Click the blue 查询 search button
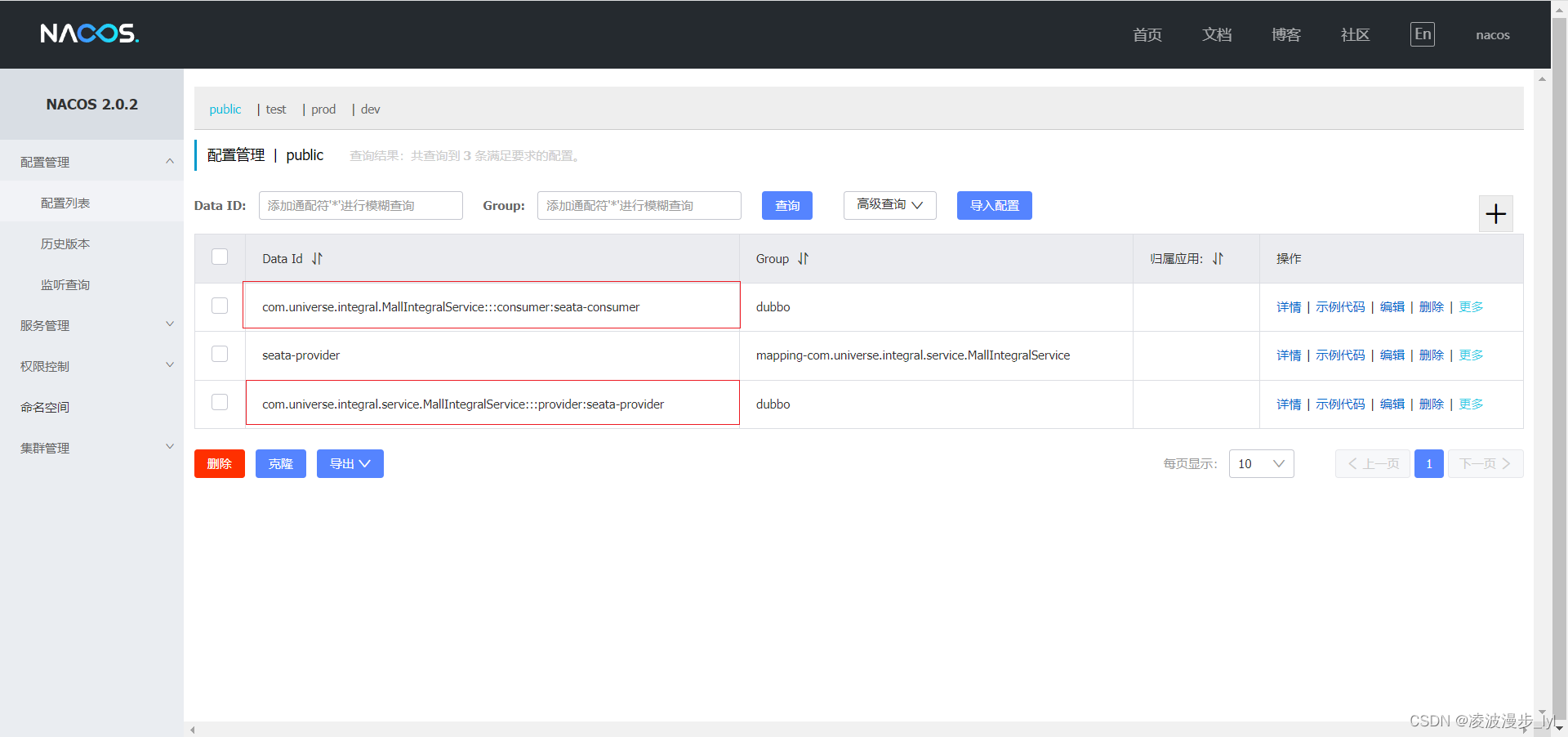The height and width of the screenshot is (737, 1568). [x=786, y=206]
